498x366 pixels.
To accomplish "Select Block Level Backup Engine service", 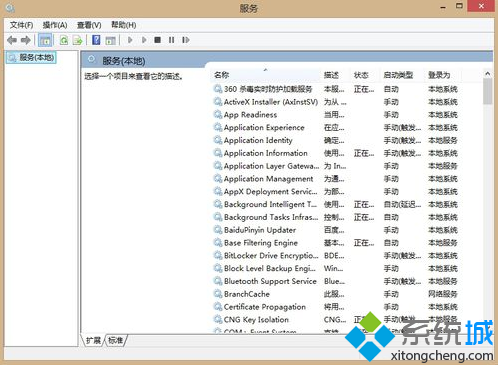I will click(x=336, y=268).
